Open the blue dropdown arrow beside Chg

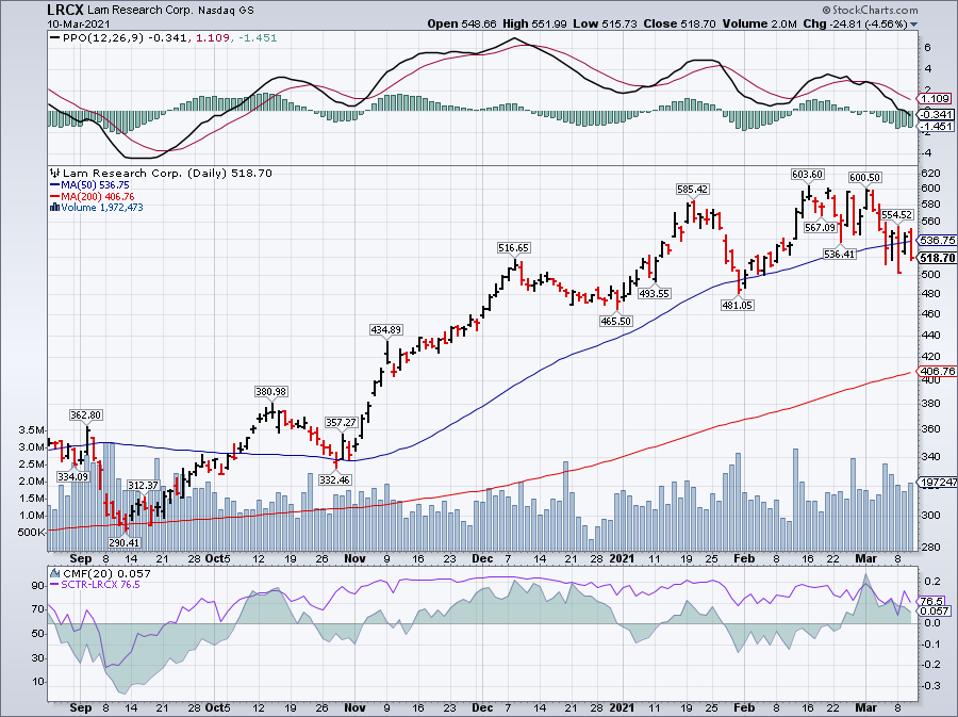pyautogui.click(x=914, y=24)
